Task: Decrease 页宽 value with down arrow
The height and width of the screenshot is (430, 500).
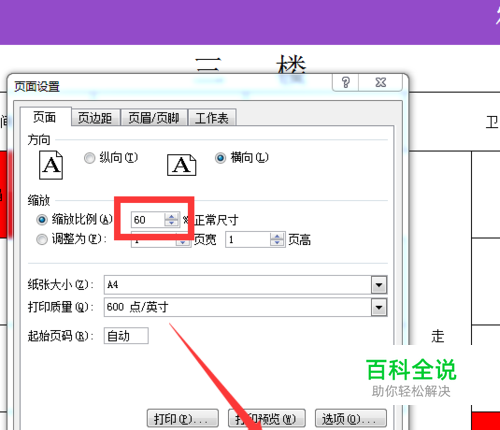Action: pyautogui.click(x=183, y=243)
